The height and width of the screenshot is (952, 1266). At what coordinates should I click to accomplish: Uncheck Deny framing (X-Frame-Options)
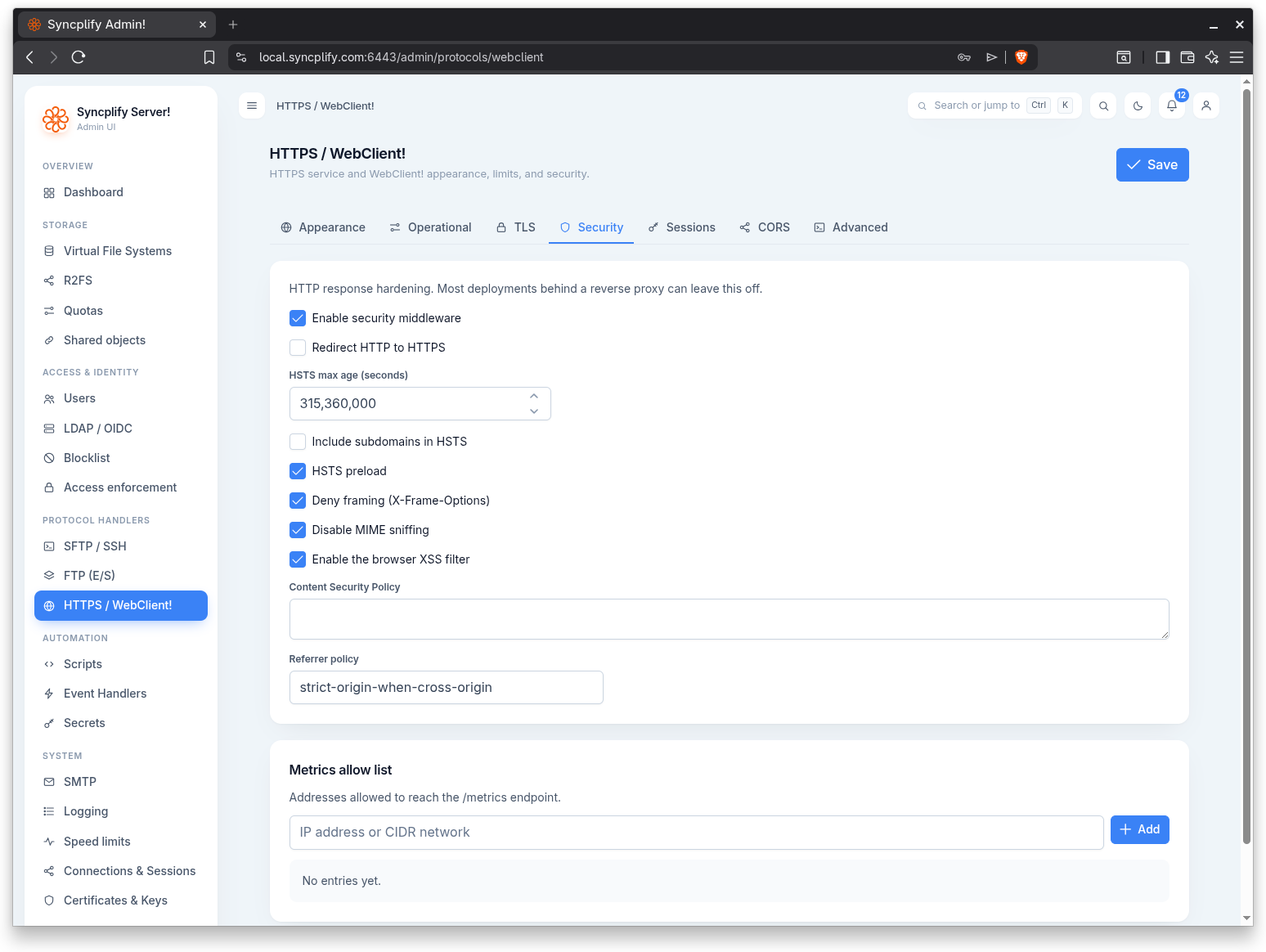tap(298, 501)
